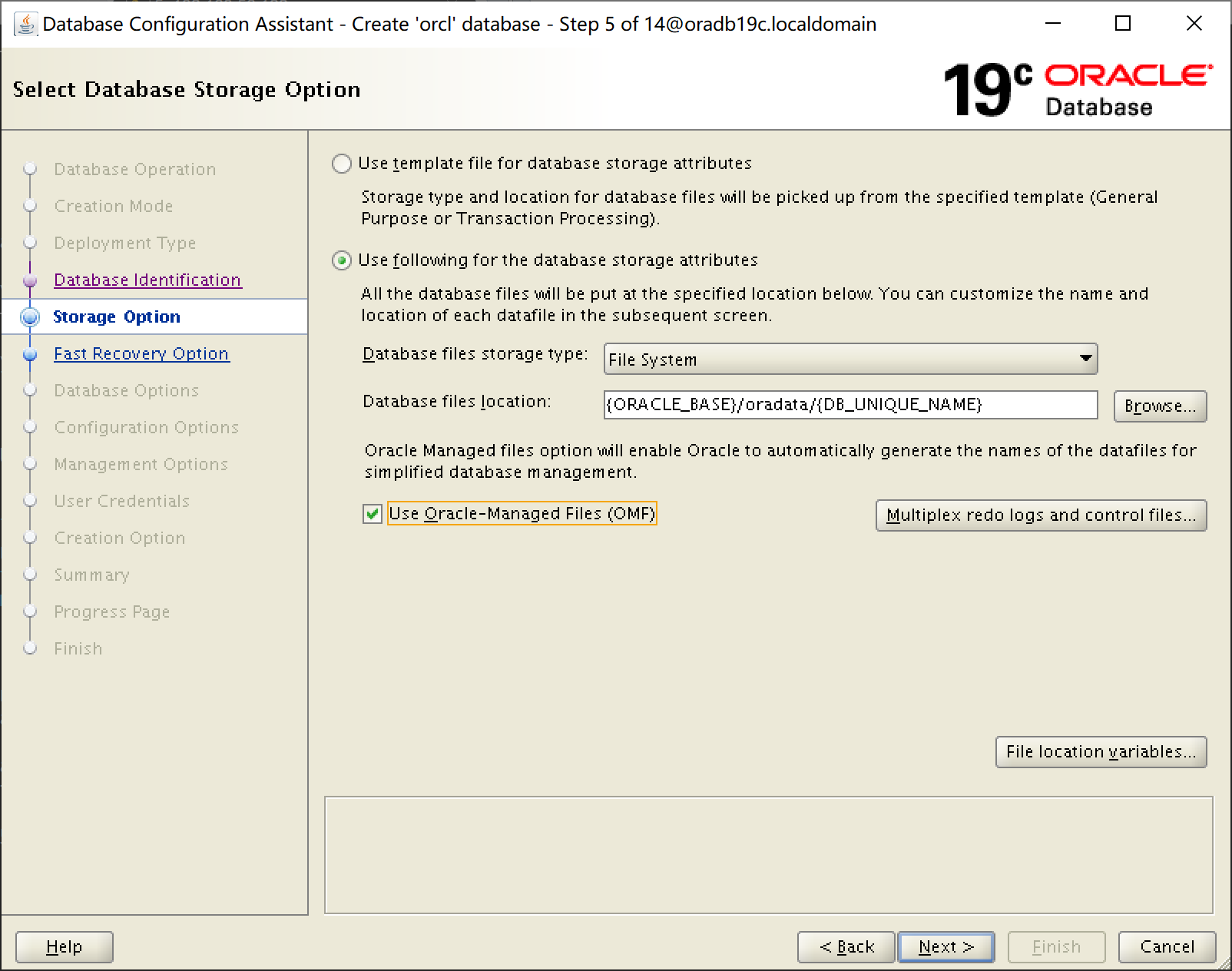The height and width of the screenshot is (971, 1232).
Task: Click the Summary step label
Action: pos(92,575)
